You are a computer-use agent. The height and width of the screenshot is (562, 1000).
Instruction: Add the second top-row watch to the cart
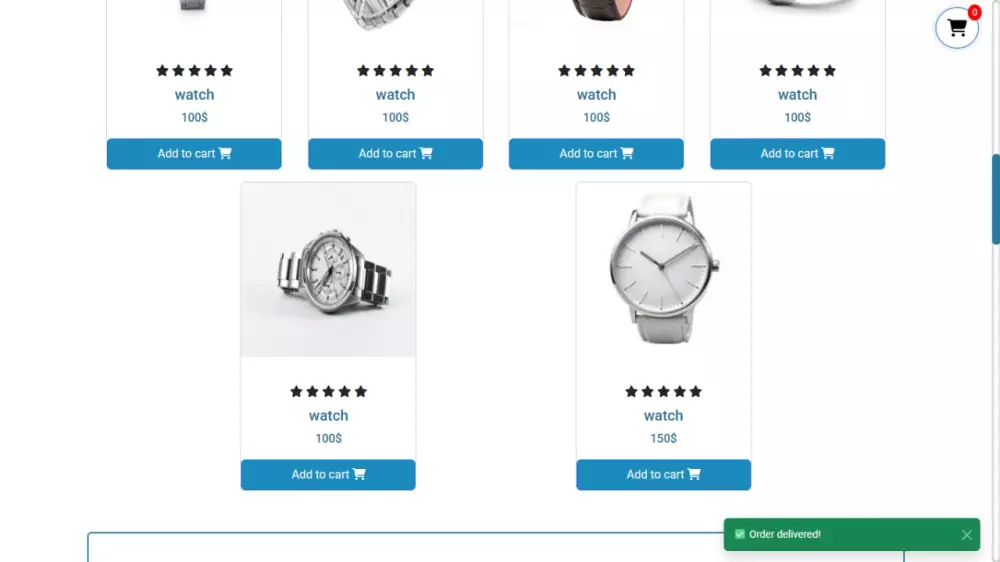pos(395,154)
